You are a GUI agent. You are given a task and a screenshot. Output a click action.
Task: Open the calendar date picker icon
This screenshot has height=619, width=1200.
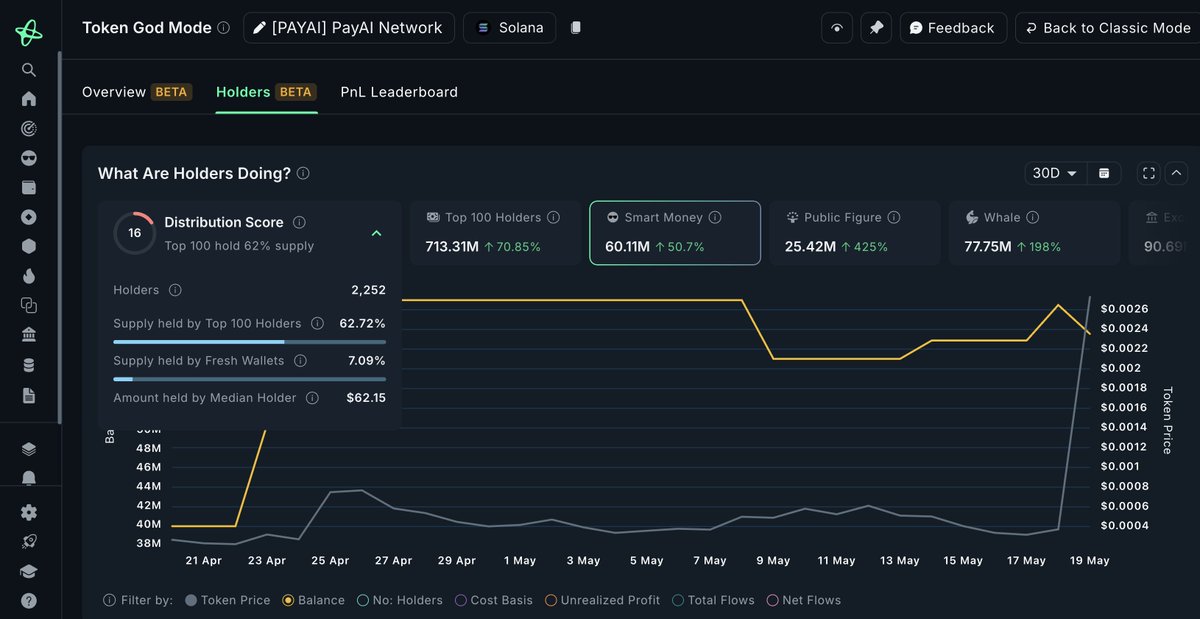click(x=1104, y=173)
